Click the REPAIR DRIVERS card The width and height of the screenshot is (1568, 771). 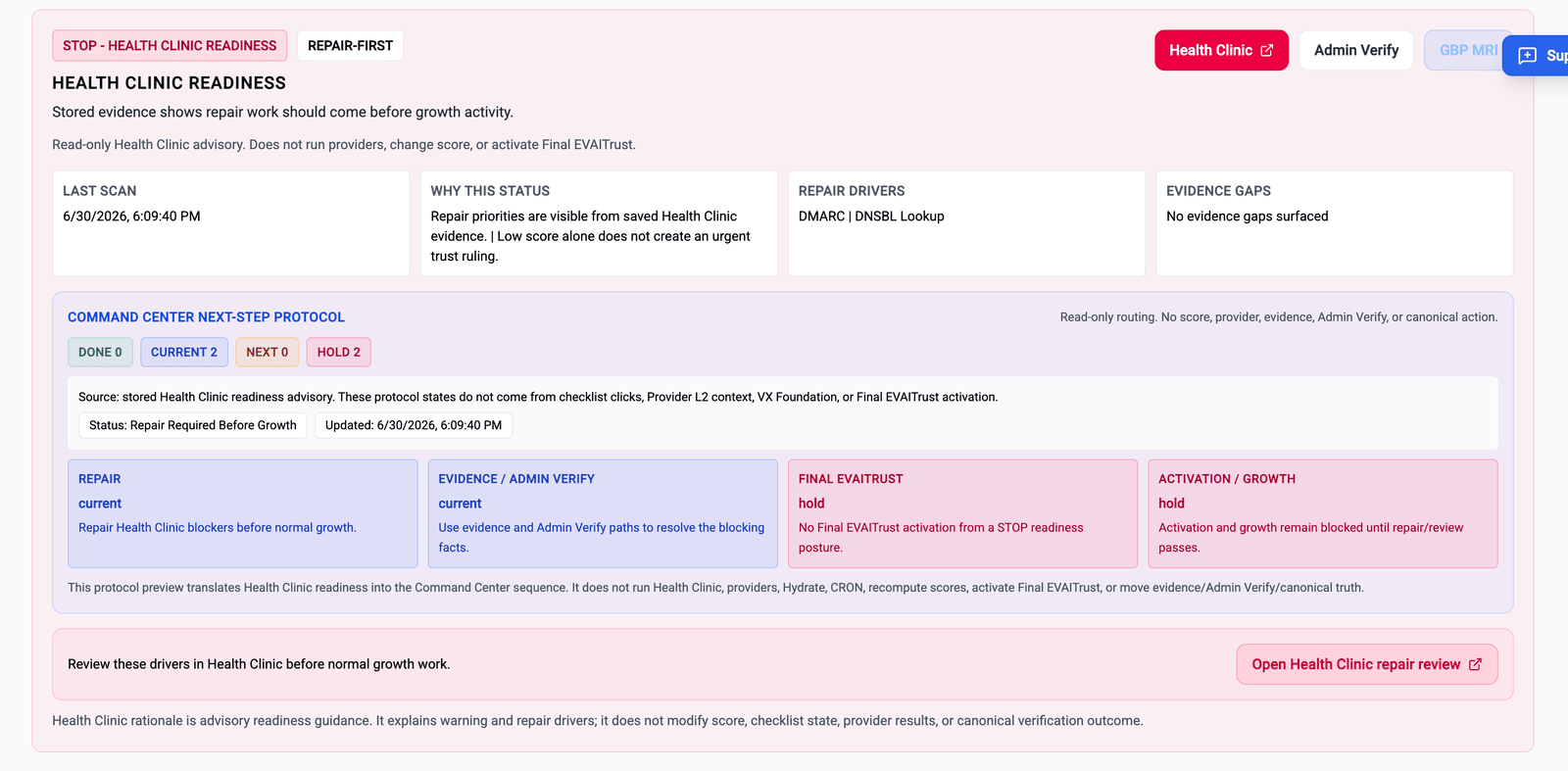click(966, 223)
